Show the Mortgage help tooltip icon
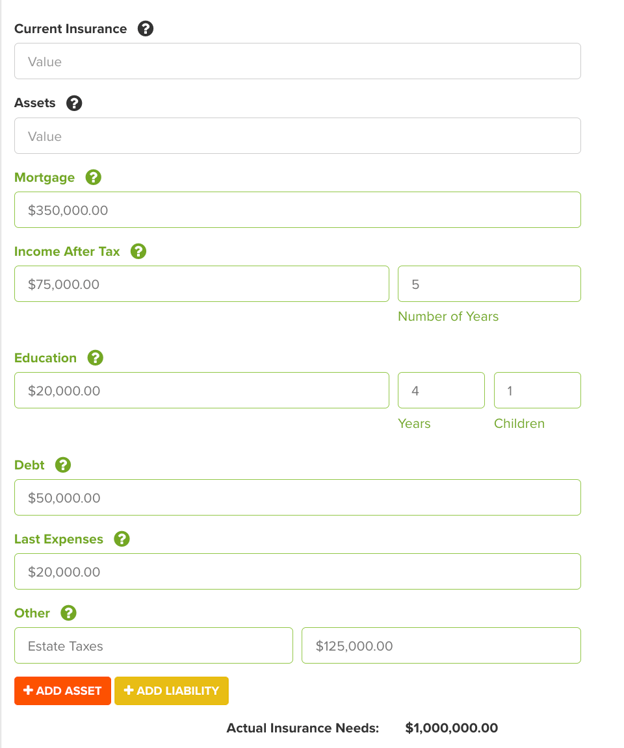624x748 pixels. click(x=94, y=177)
